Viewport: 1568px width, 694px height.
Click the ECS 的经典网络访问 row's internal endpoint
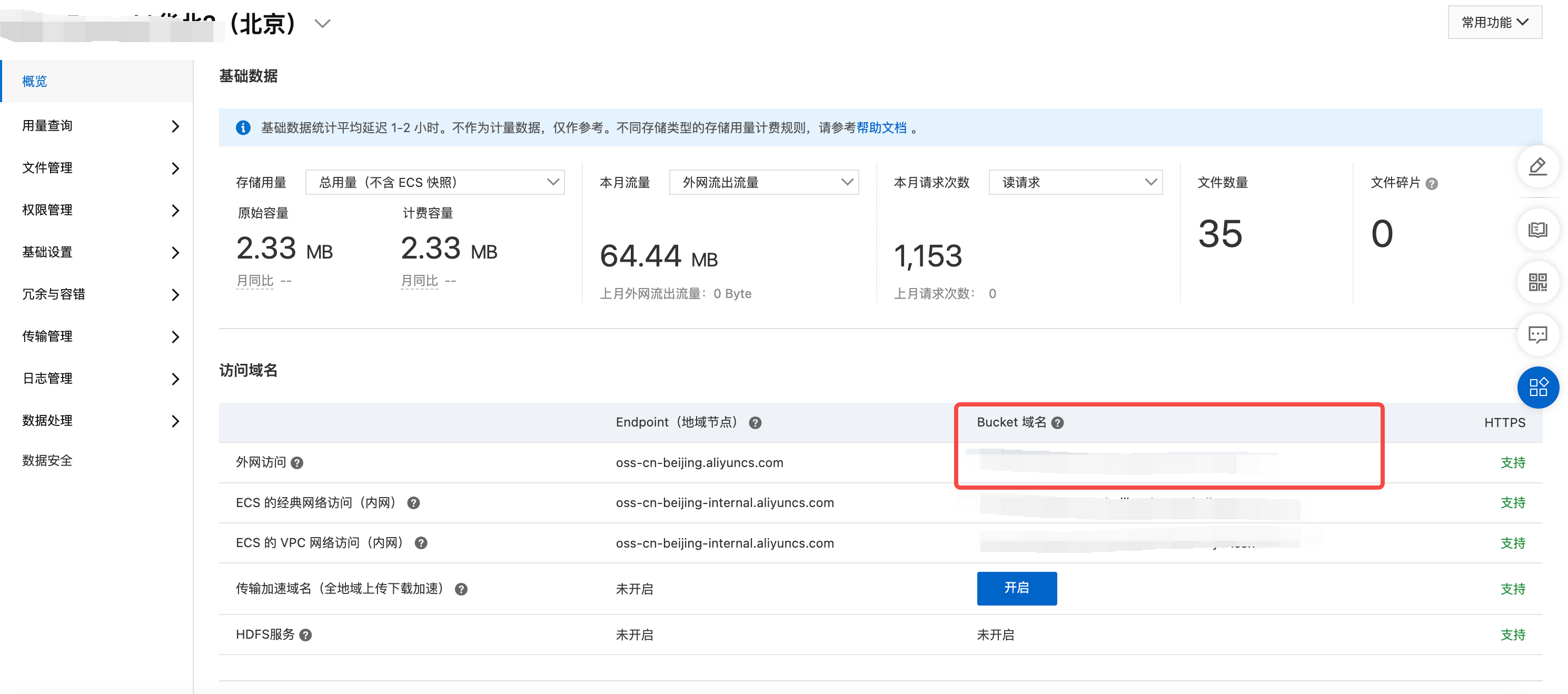pyautogui.click(x=725, y=503)
